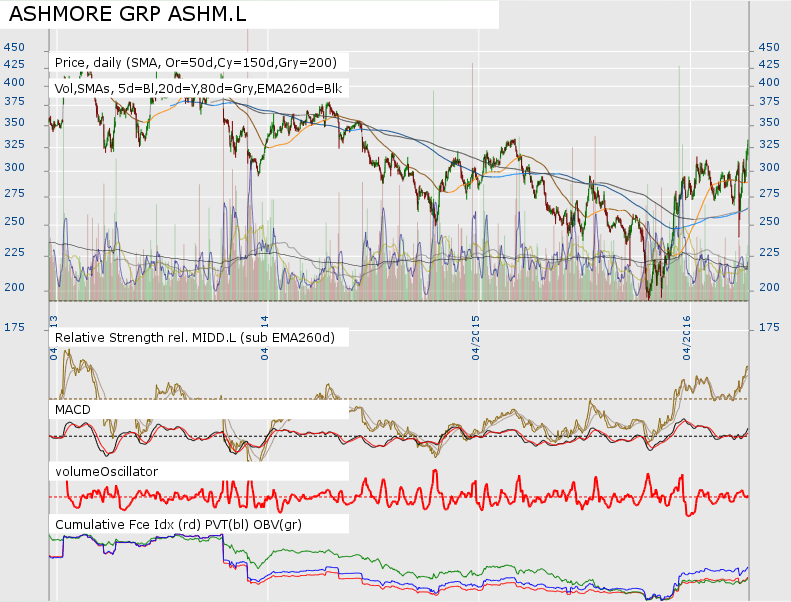Click the right axis 450 price label
791x602 pixels.
pyautogui.click(x=769, y=47)
